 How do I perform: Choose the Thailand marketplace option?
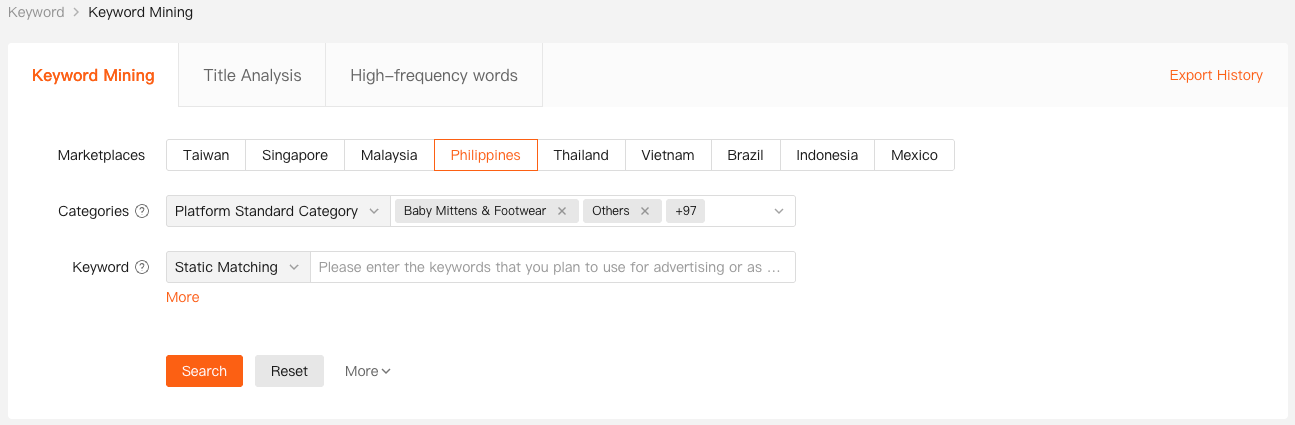pyautogui.click(x=581, y=155)
